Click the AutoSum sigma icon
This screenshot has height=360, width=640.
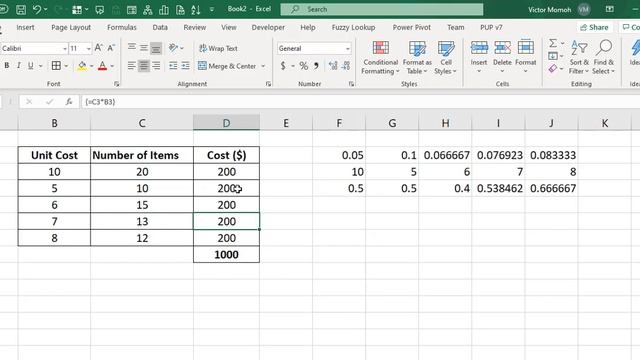pyautogui.click(x=553, y=43)
